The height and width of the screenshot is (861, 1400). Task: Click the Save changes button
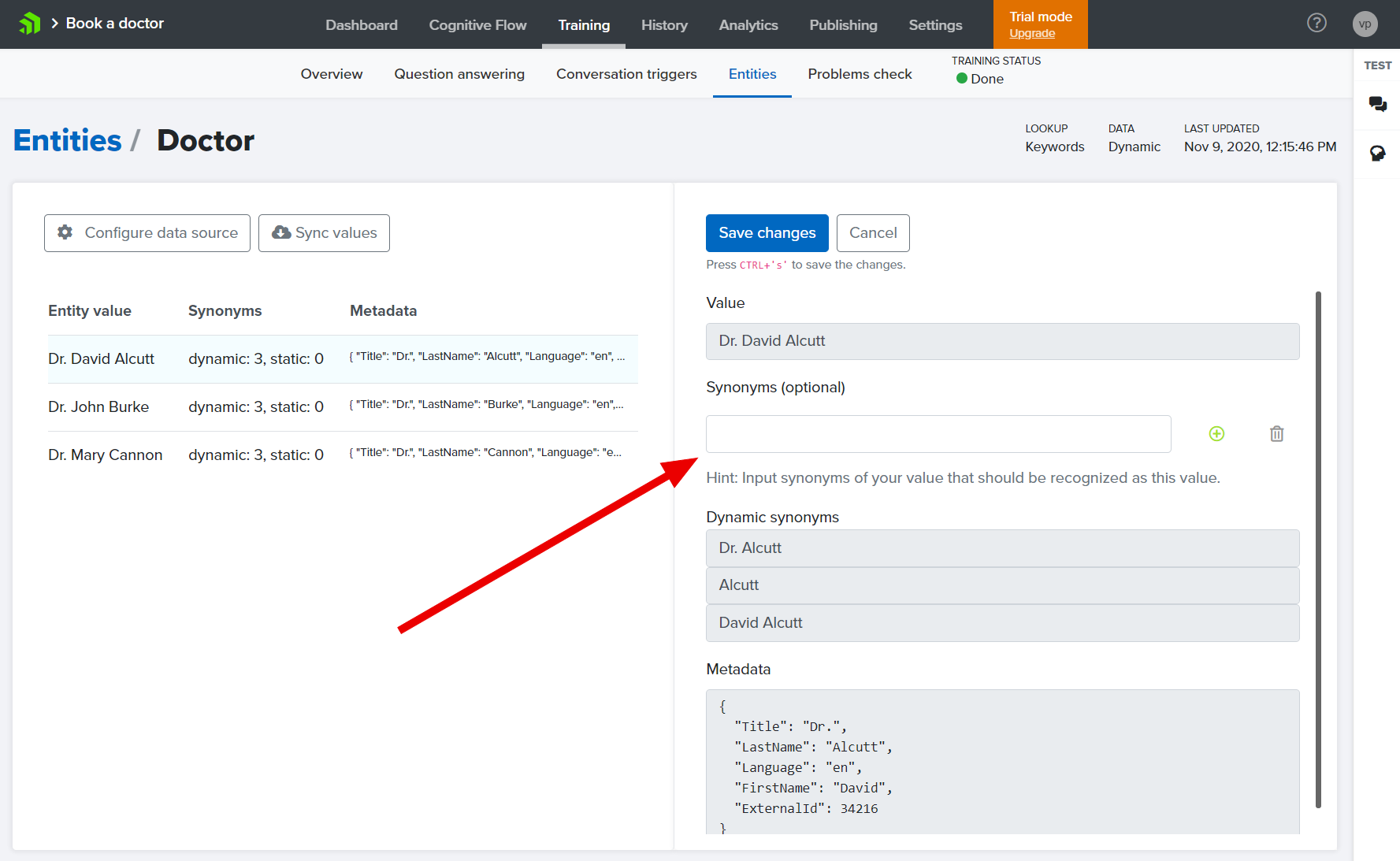coord(767,233)
